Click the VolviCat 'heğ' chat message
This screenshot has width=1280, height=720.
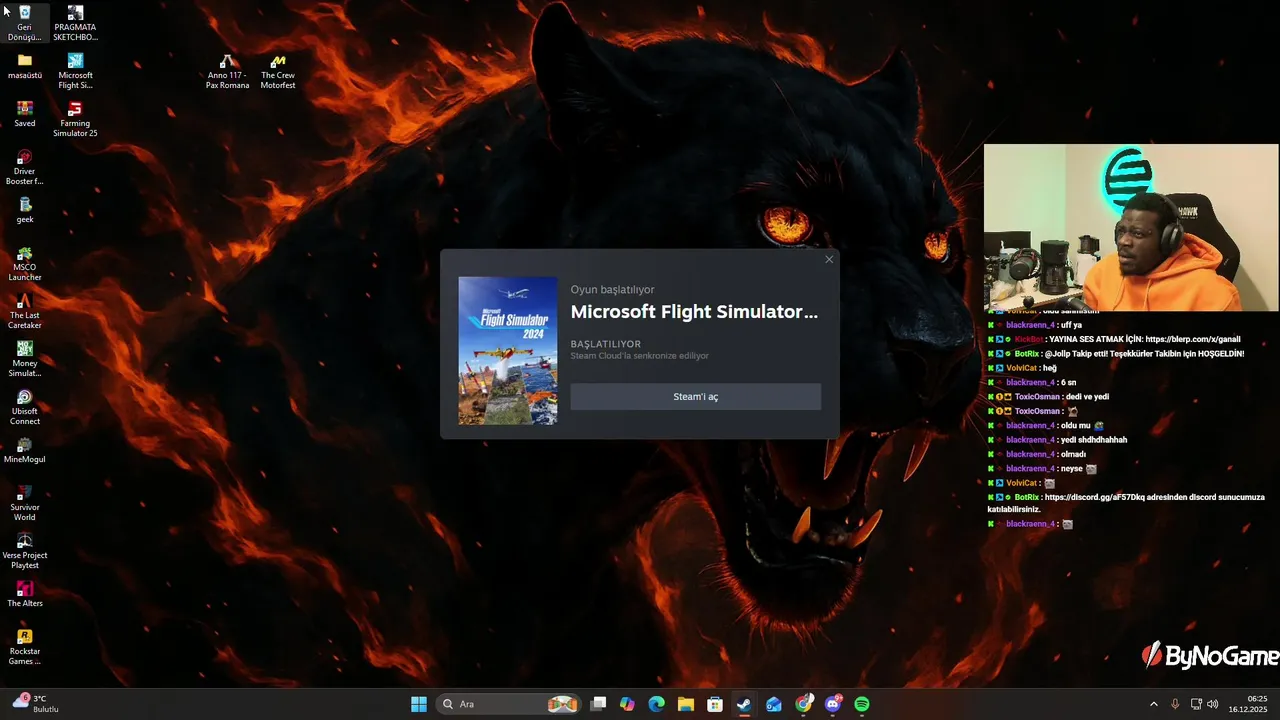pyautogui.click(x=1022, y=368)
